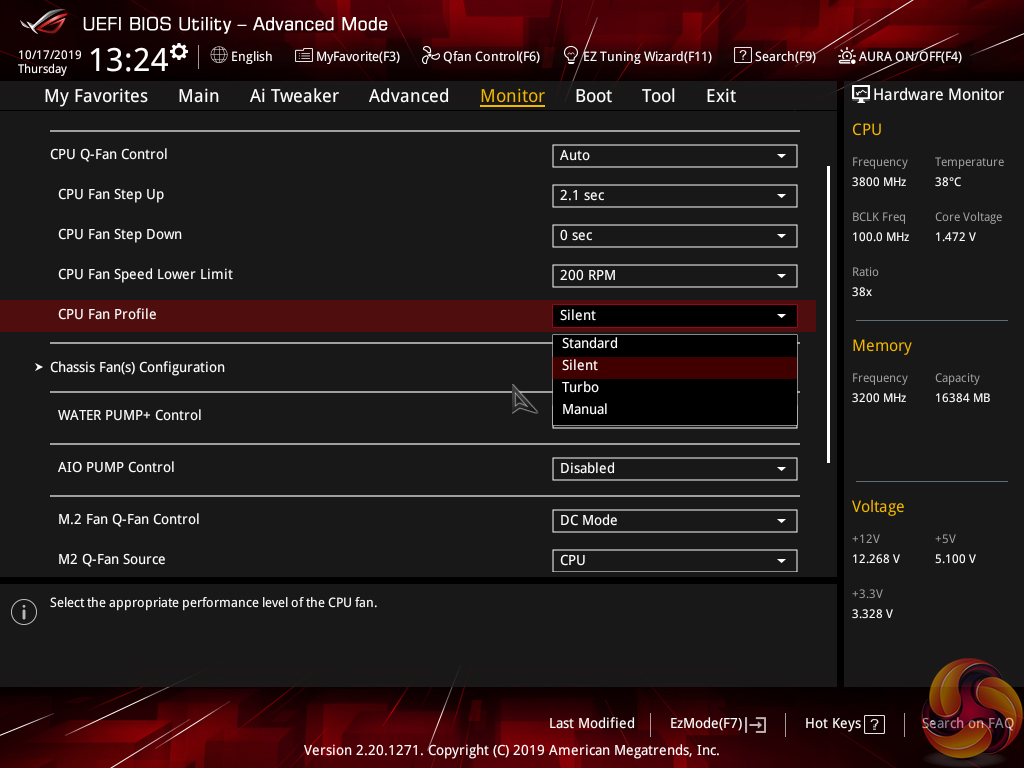Toggle the AURA ON/OFF(F4) light icon
The width and height of the screenshot is (1024, 768).
tap(846, 56)
